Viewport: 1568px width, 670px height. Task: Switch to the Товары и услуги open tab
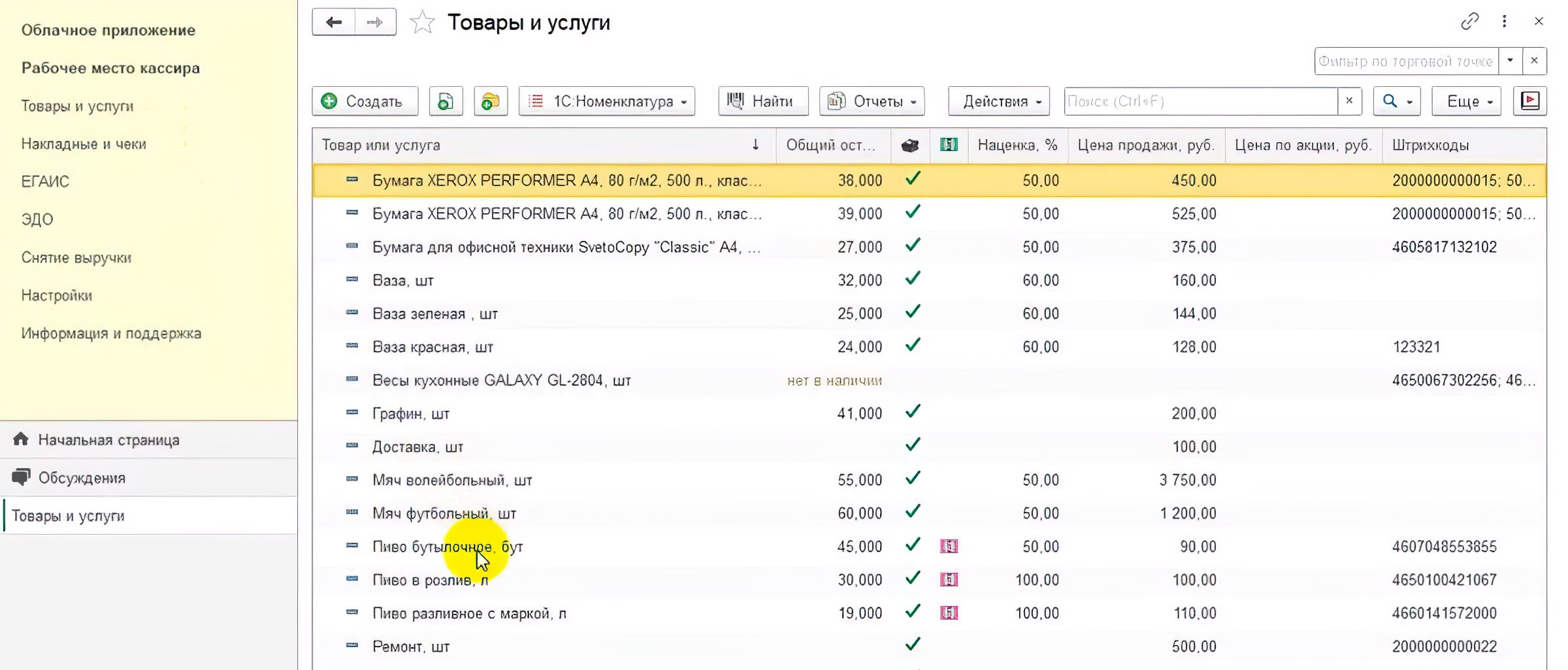pyautogui.click(x=150, y=516)
